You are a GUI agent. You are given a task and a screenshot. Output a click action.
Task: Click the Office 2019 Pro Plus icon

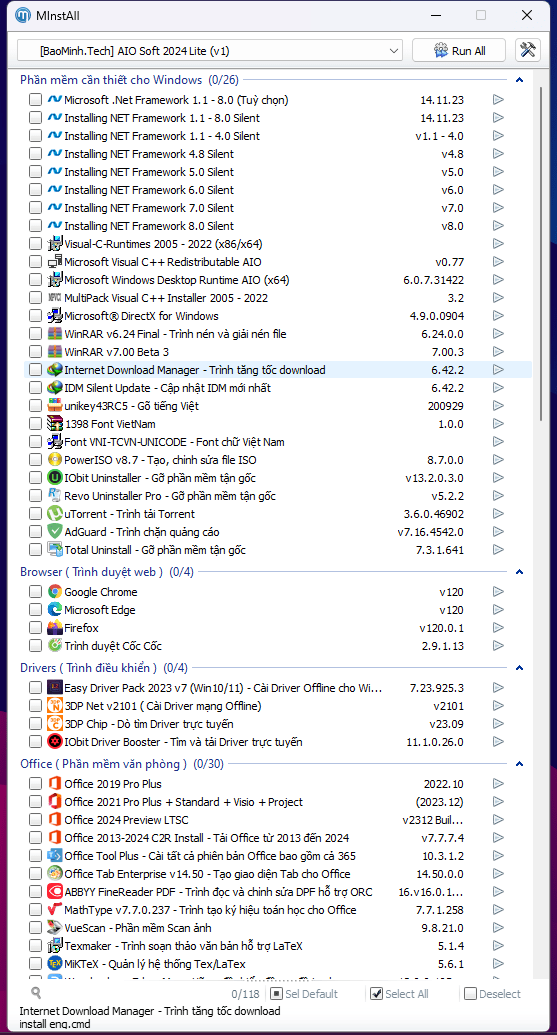point(55,784)
